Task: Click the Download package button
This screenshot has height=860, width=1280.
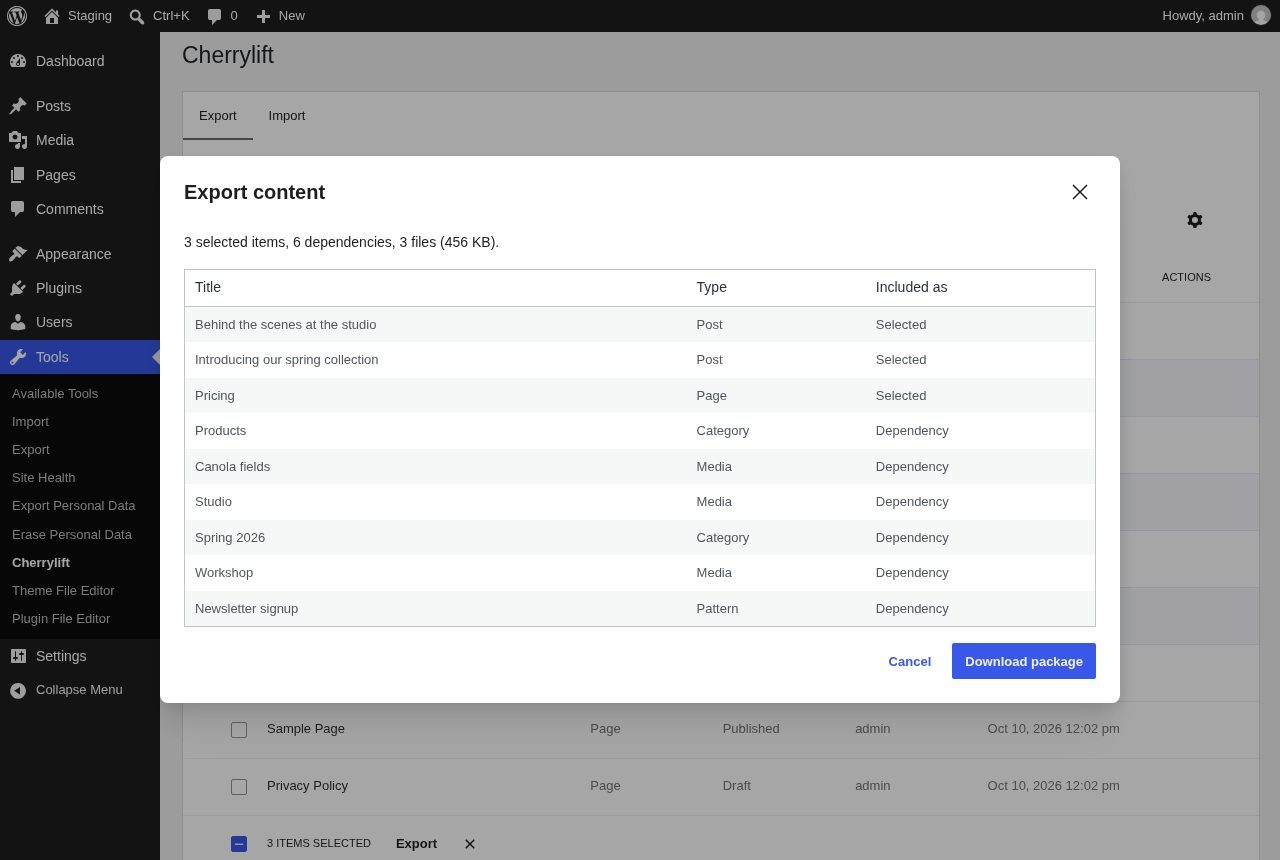Action: click(1024, 661)
